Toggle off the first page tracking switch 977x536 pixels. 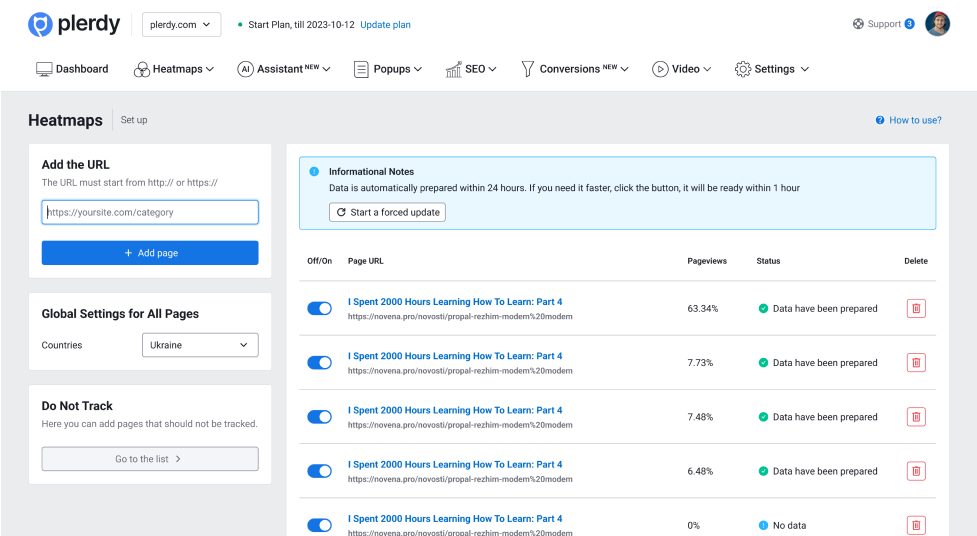pyautogui.click(x=319, y=308)
